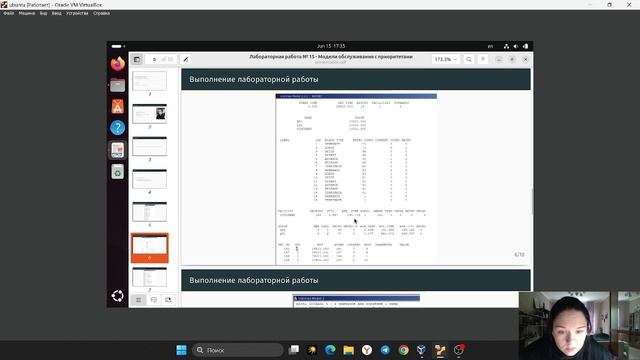Select page 7 thumbnail in sidebar
Image resolution: width=640 pixels, height=360 pixels.
[149, 277]
